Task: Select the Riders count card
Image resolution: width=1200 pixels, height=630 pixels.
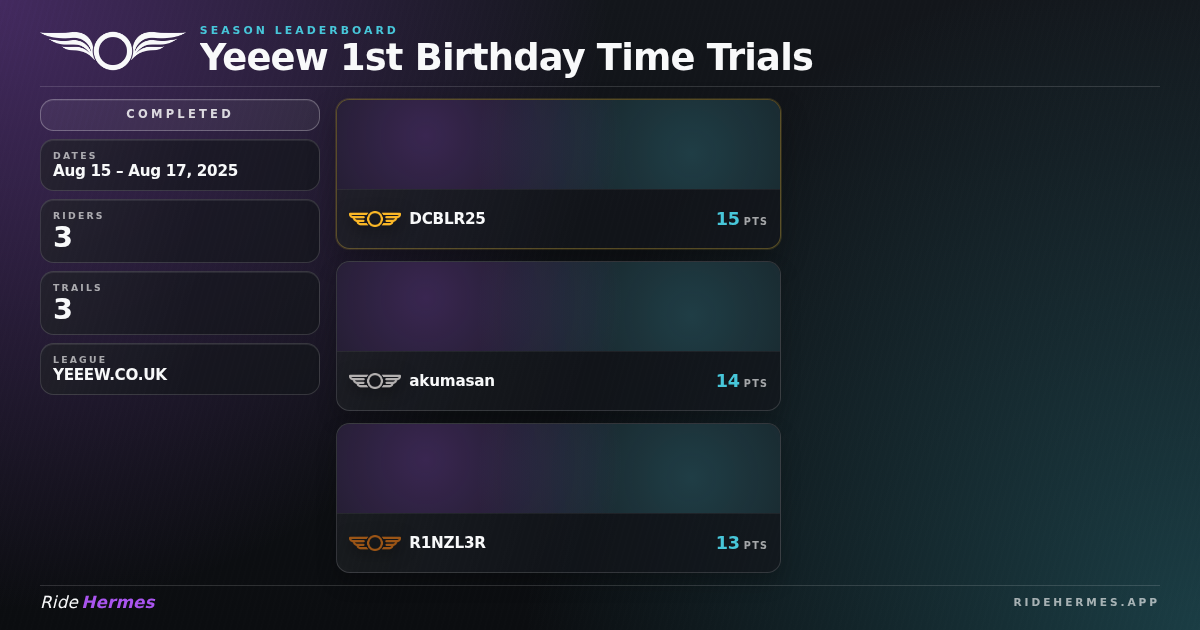Action: (x=180, y=231)
